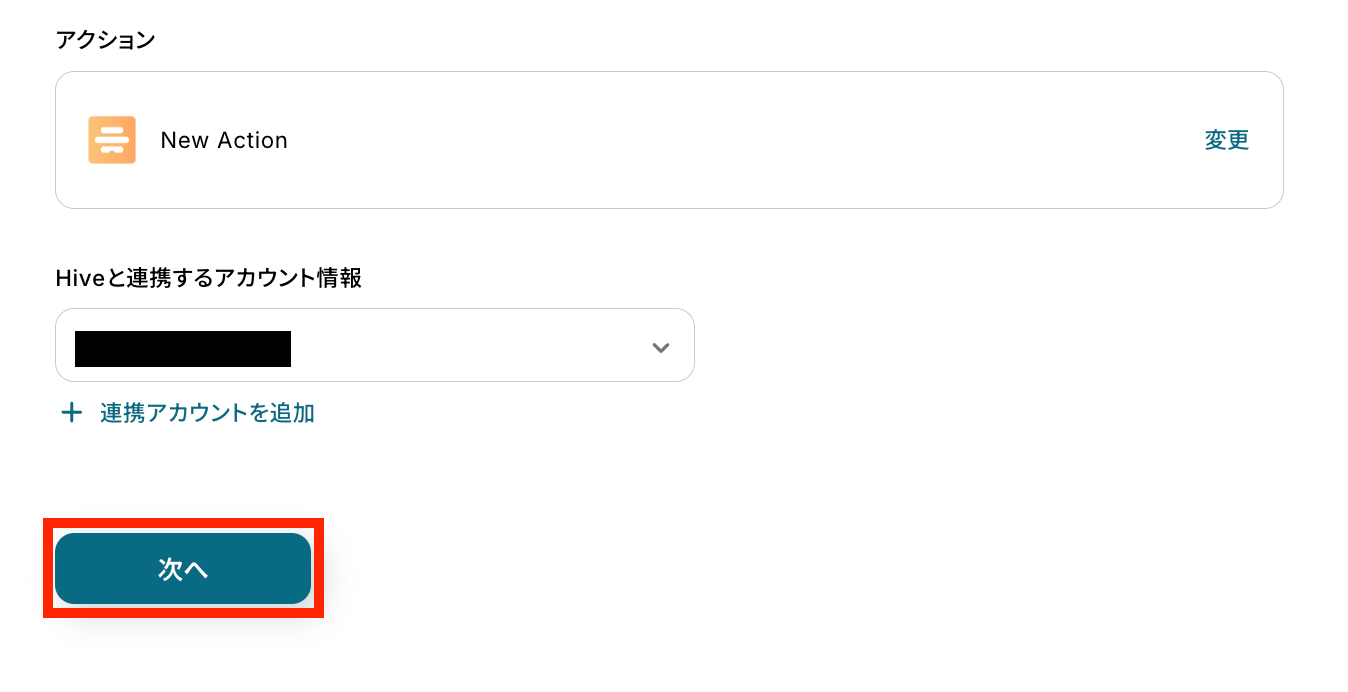The height and width of the screenshot is (692, 1348).
Task: Click the left edge of 次へ button
Action: (x=64, y=569)
